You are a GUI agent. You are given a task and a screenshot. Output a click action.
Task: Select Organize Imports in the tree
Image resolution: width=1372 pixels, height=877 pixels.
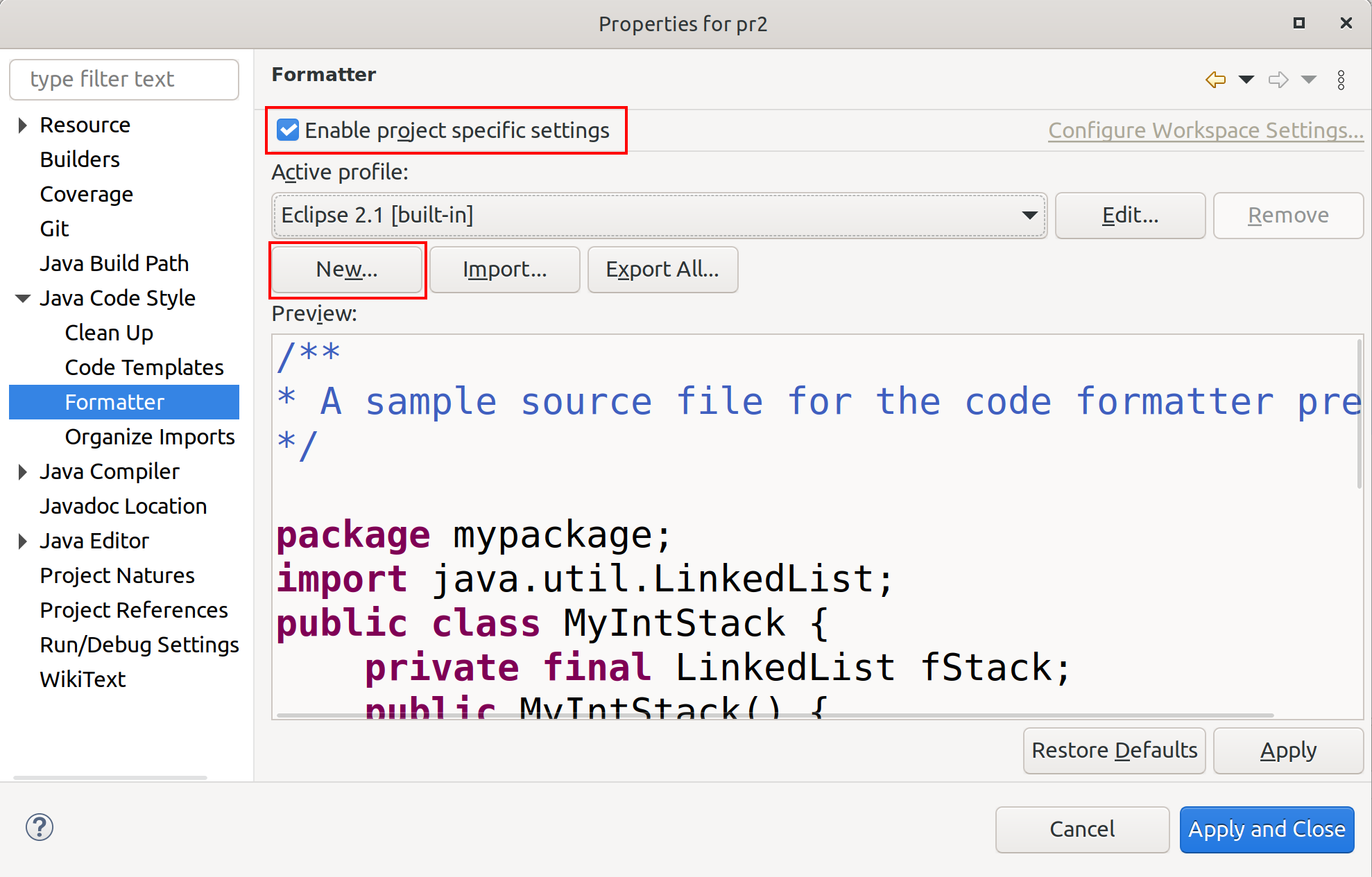click(x=149, y=437)
